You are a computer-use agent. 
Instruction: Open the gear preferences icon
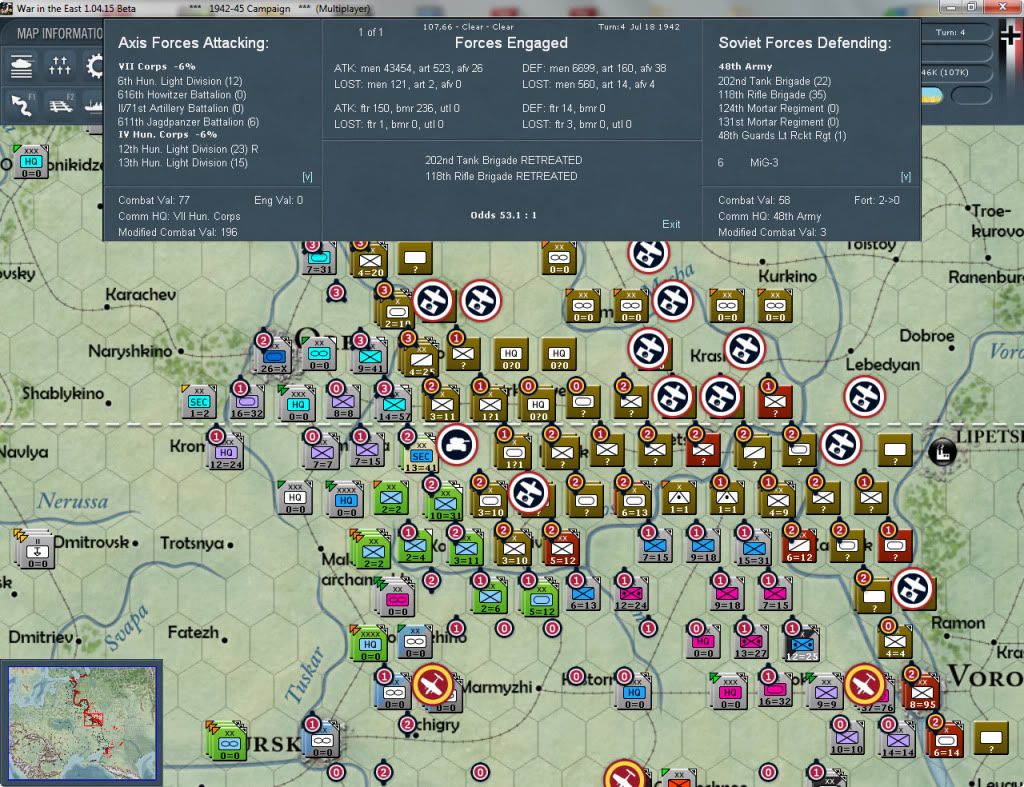pos(94,66)
